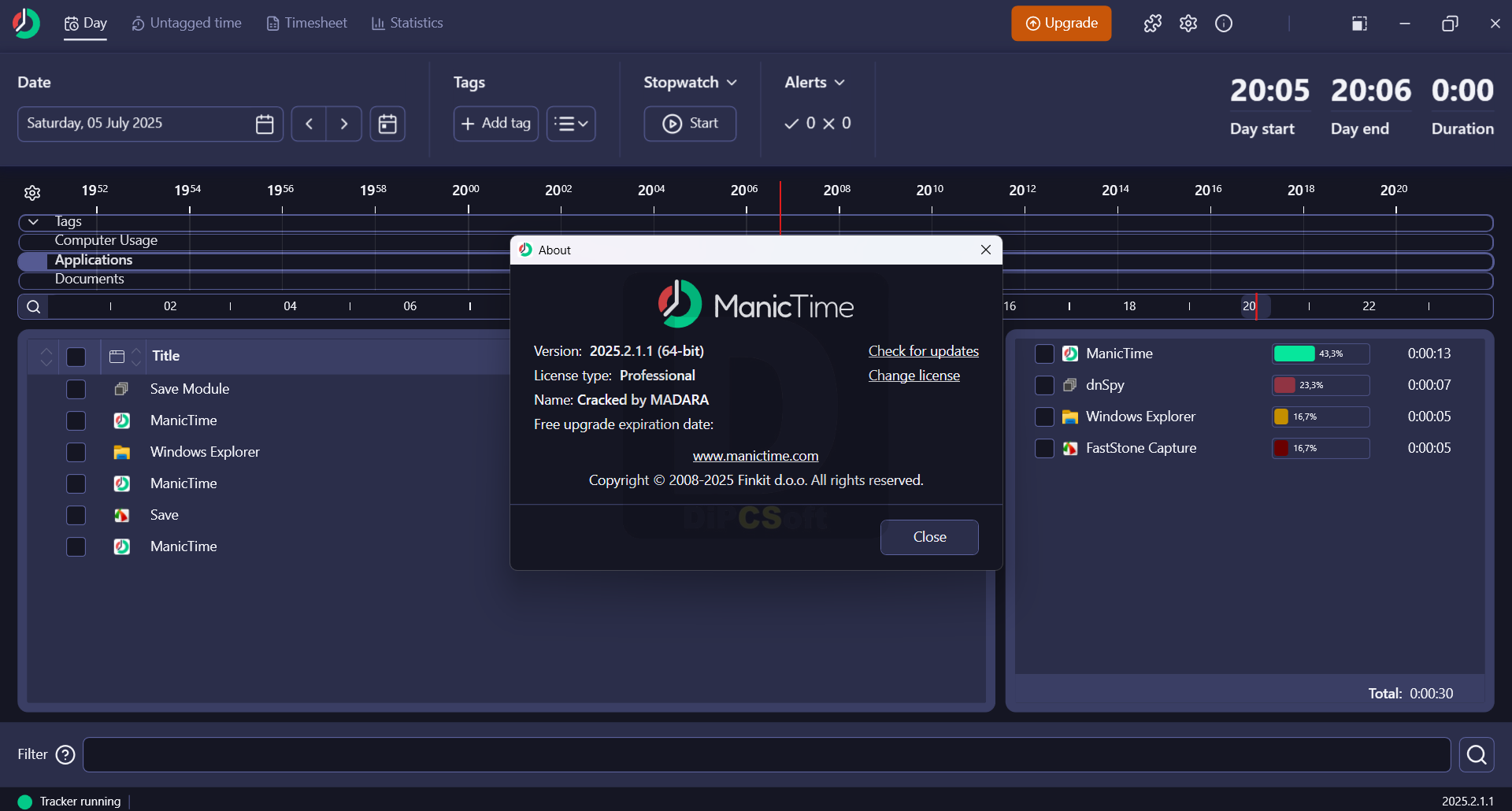The height and width of the screenshot is (811, 1512).
Task: Check FastStone Capture checkbox in summary panel
Action: tap(1044, 448)
